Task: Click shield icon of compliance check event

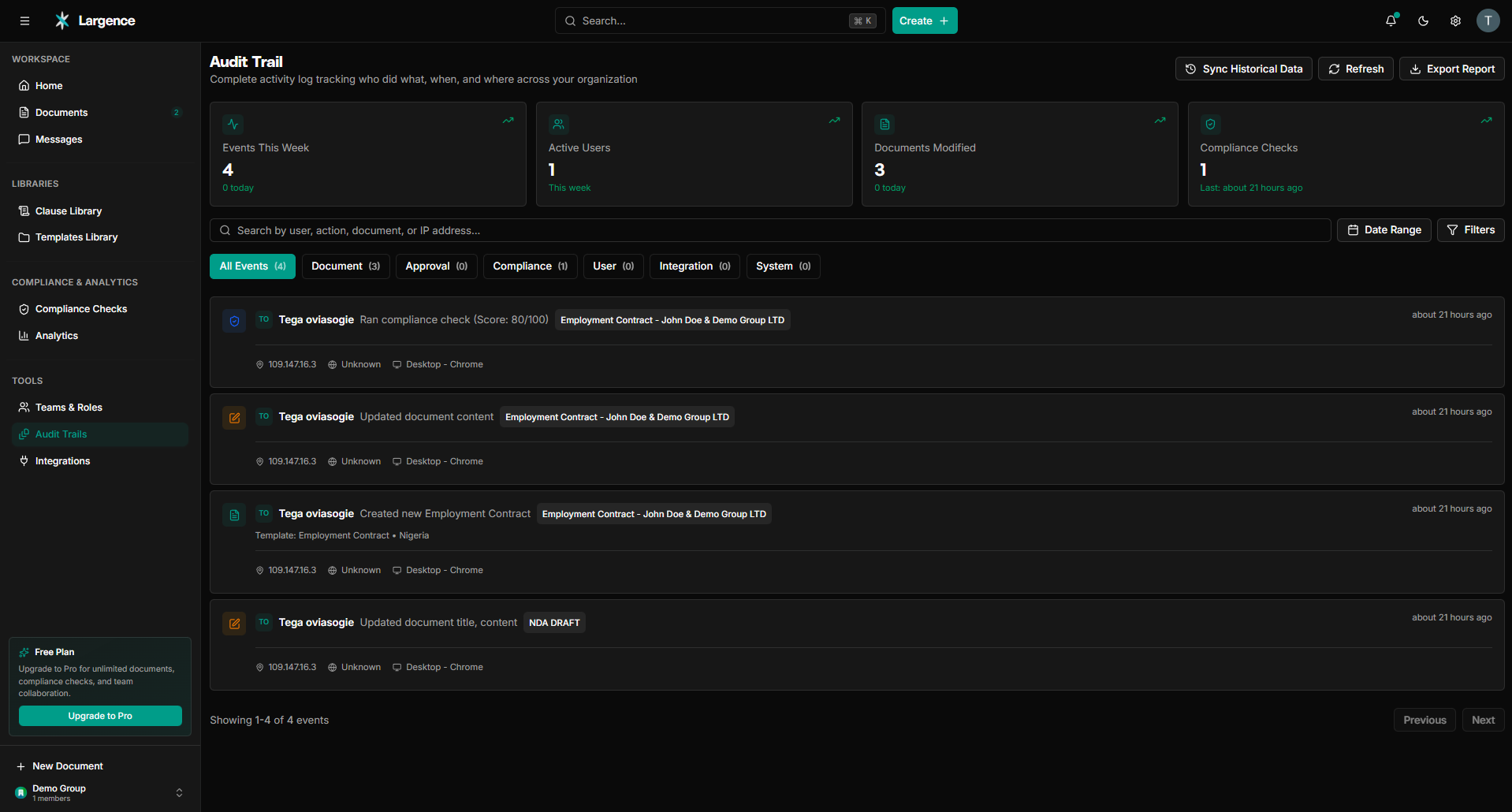Action: click(x=234, y=321)
